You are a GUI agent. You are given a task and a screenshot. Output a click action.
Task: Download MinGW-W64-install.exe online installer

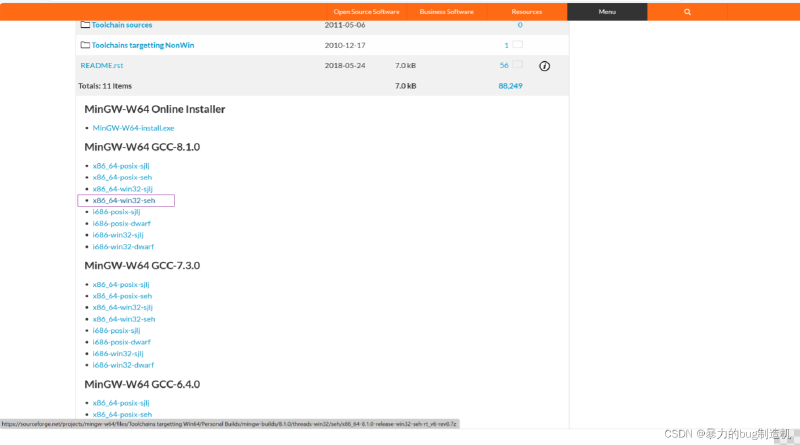[133, 128]
